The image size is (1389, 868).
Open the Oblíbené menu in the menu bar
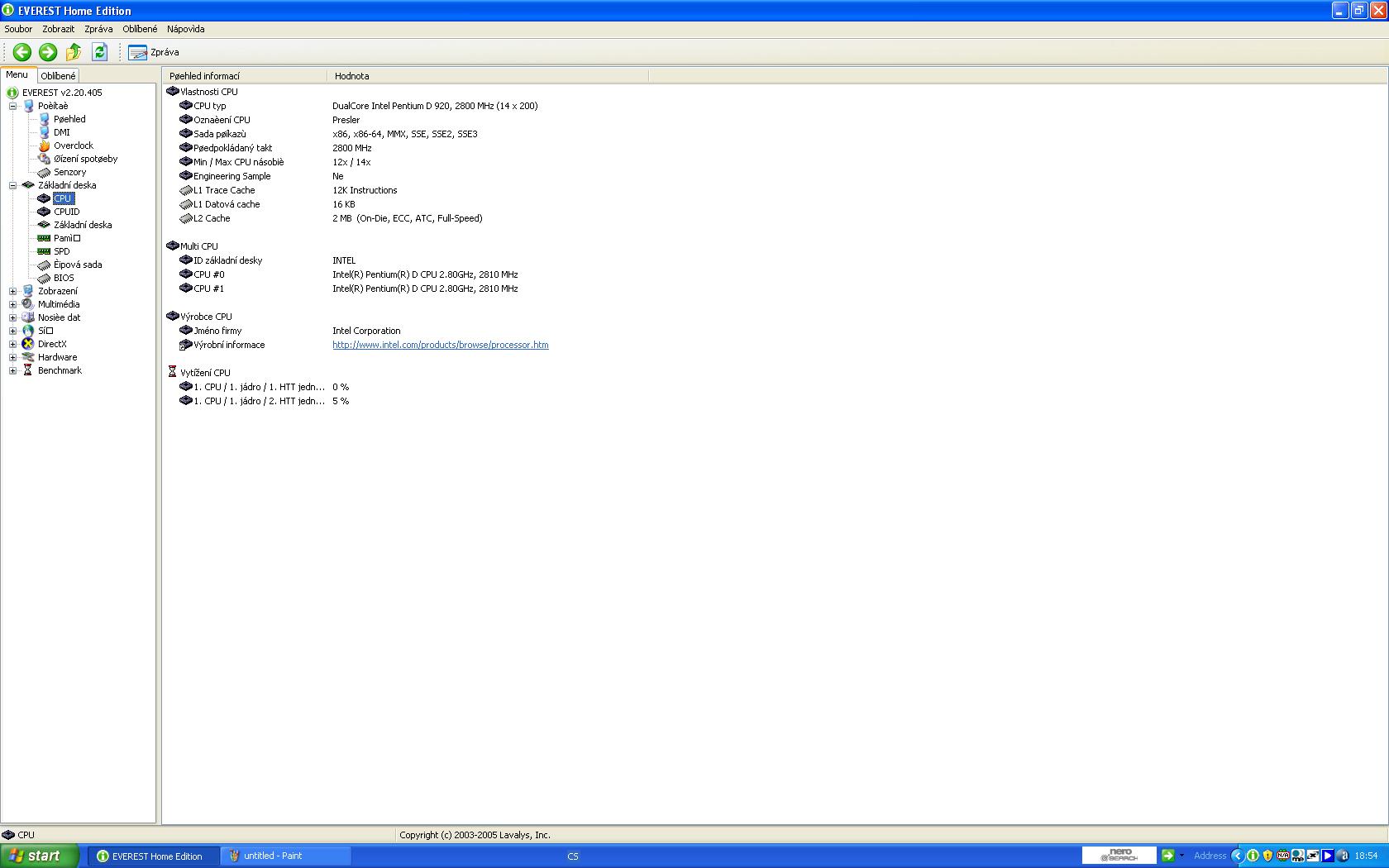point(140,29)
